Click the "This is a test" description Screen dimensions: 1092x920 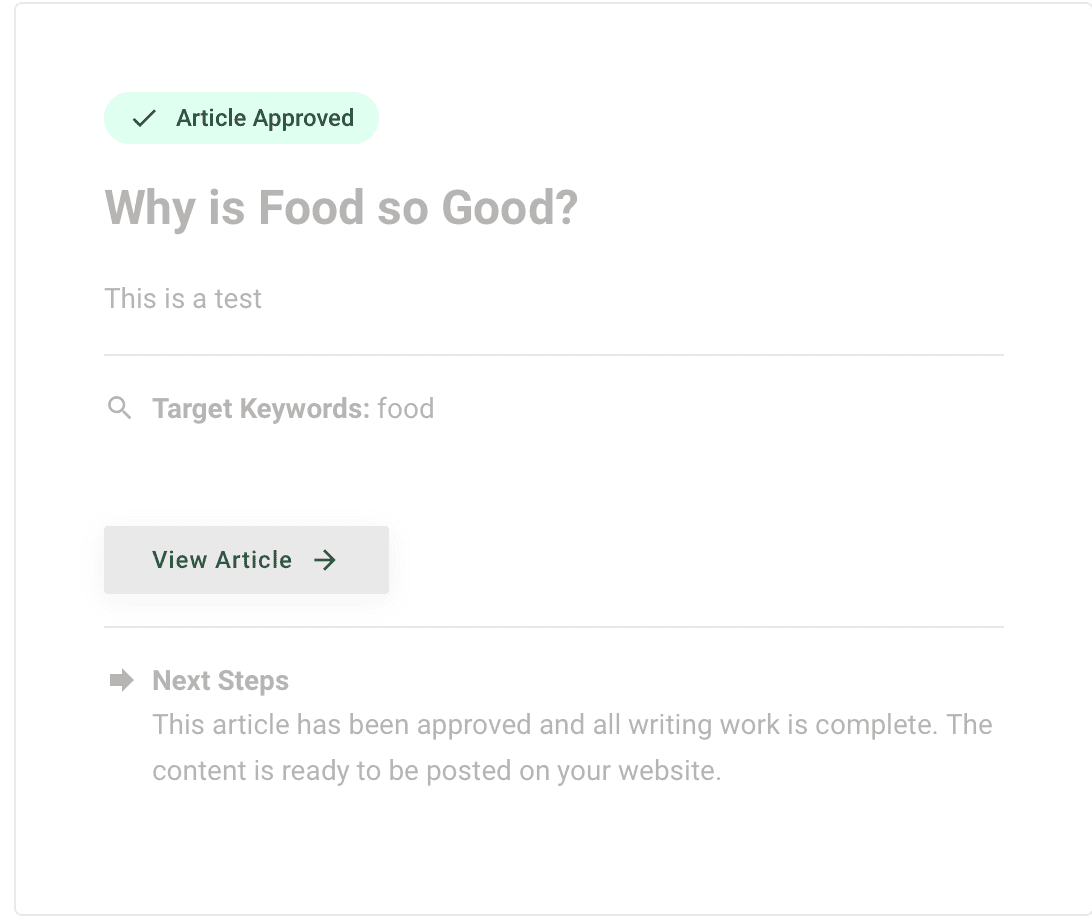tap(183, 299)
